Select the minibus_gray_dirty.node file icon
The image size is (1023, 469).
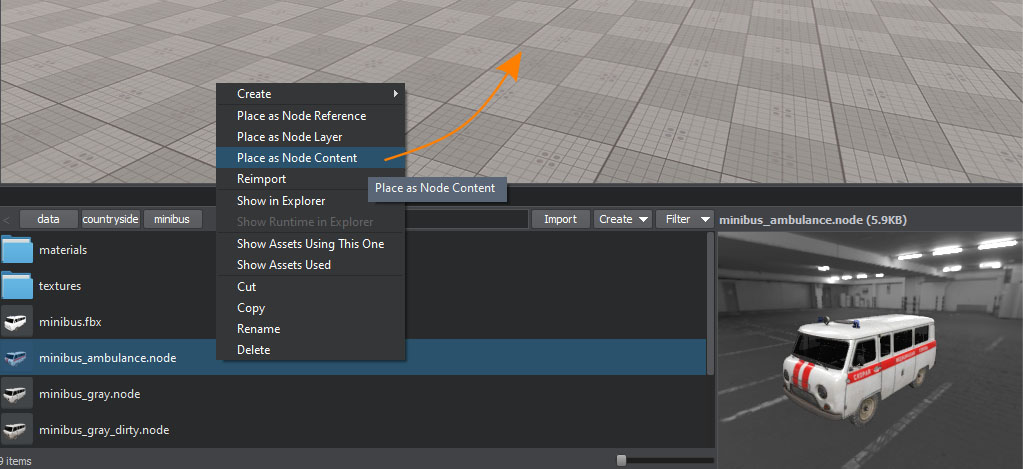click(x=17, y=430)
